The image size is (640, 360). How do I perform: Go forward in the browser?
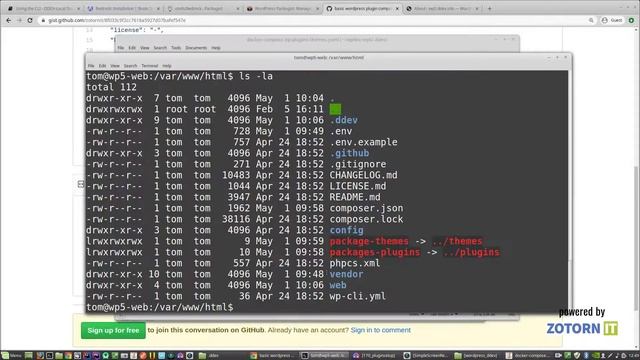[x=19, y=20]
